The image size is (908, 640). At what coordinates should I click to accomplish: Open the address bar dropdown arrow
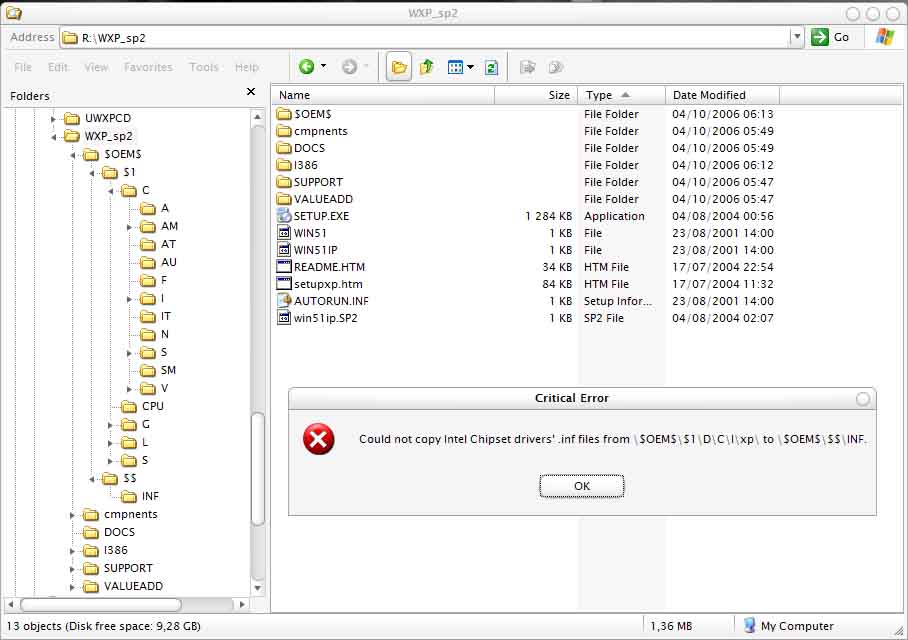pyautogui.click(x=796, y=37)
